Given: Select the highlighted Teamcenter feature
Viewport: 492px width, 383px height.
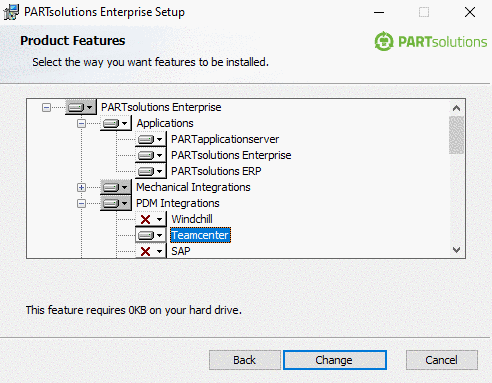Looking at the screenshot, I should coord(200,235).
